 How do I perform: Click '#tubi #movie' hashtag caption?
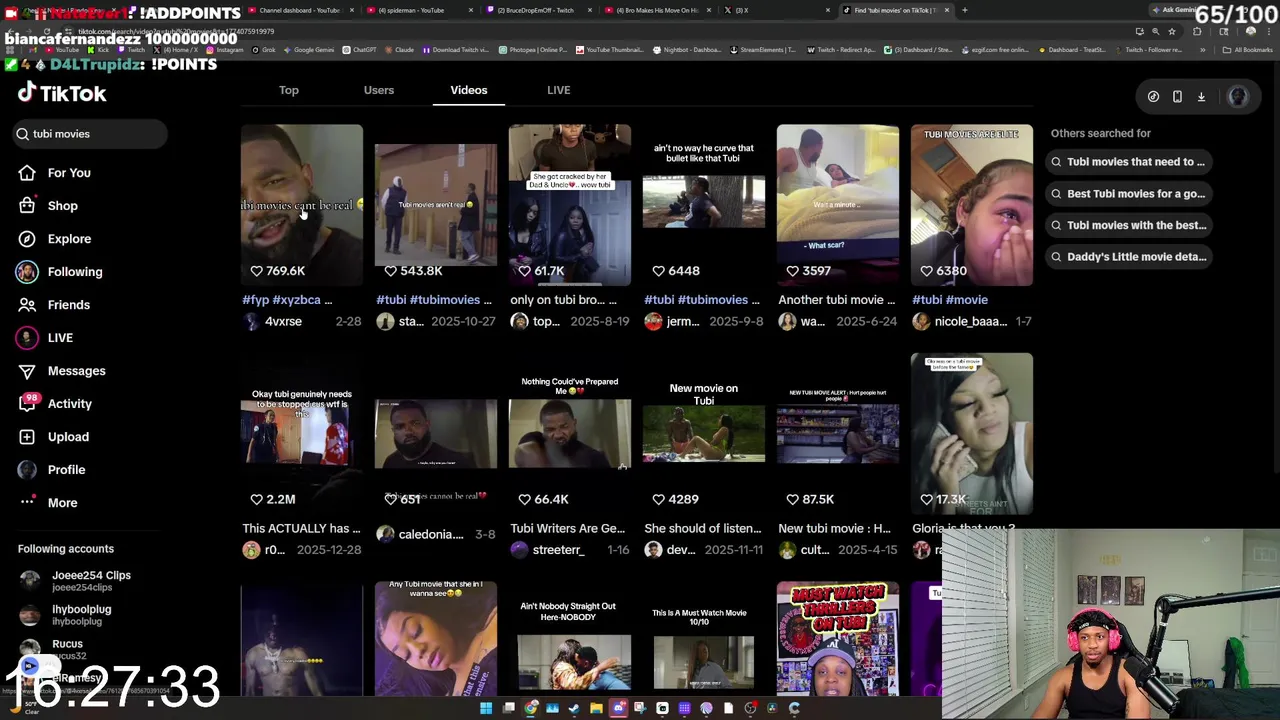point(950,300)
